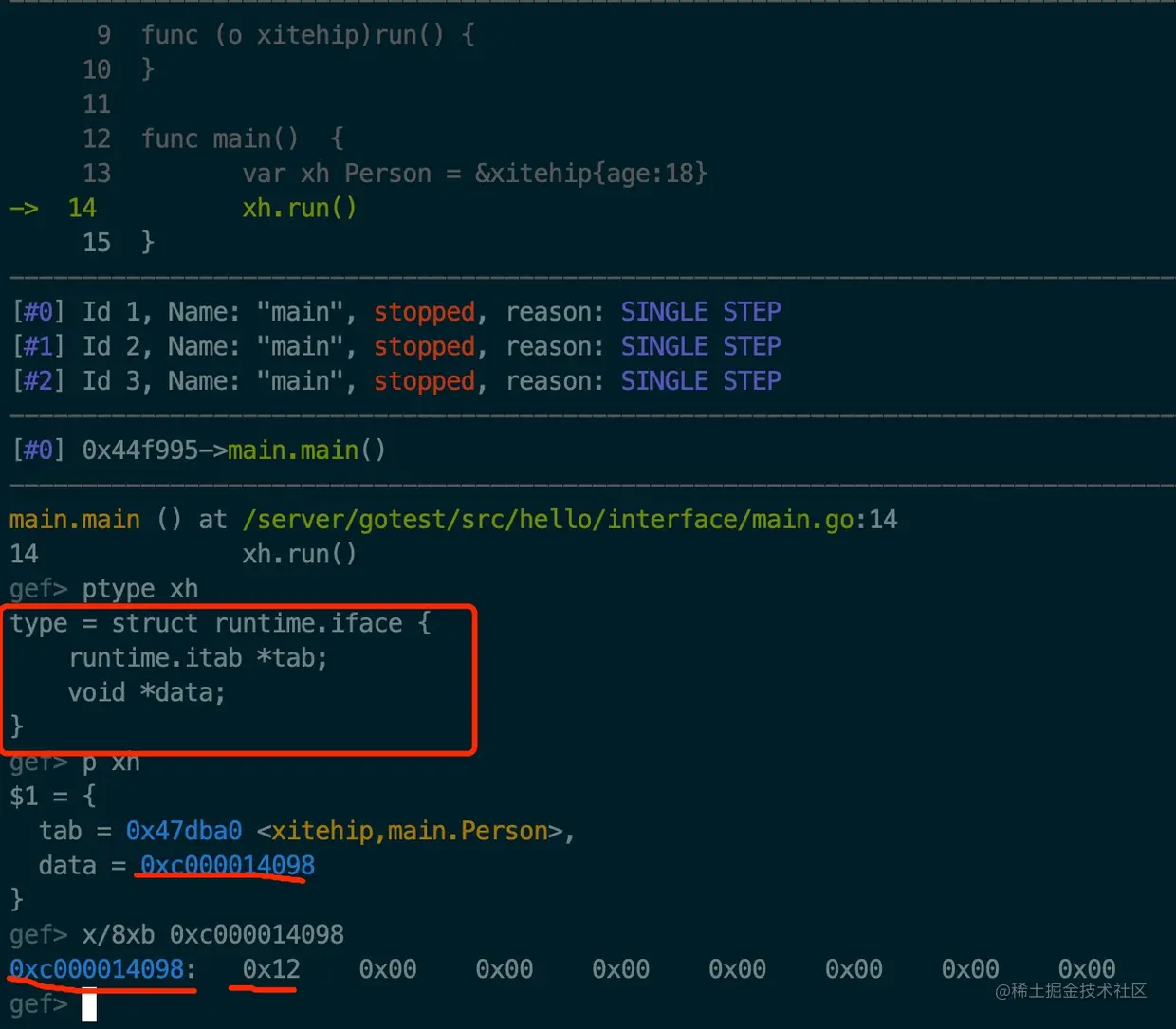This screenshot has height=1029, width=1176.
Task: Click source line 9 'func (o xitehip)run() {'
Action: (x=308, y=35)
